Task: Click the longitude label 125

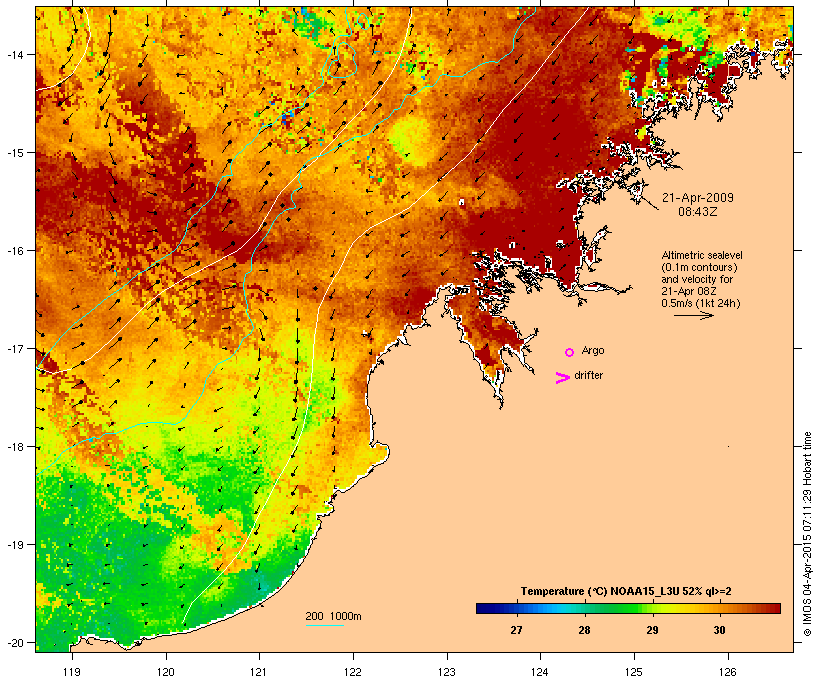Action: [x=634, y=672]
